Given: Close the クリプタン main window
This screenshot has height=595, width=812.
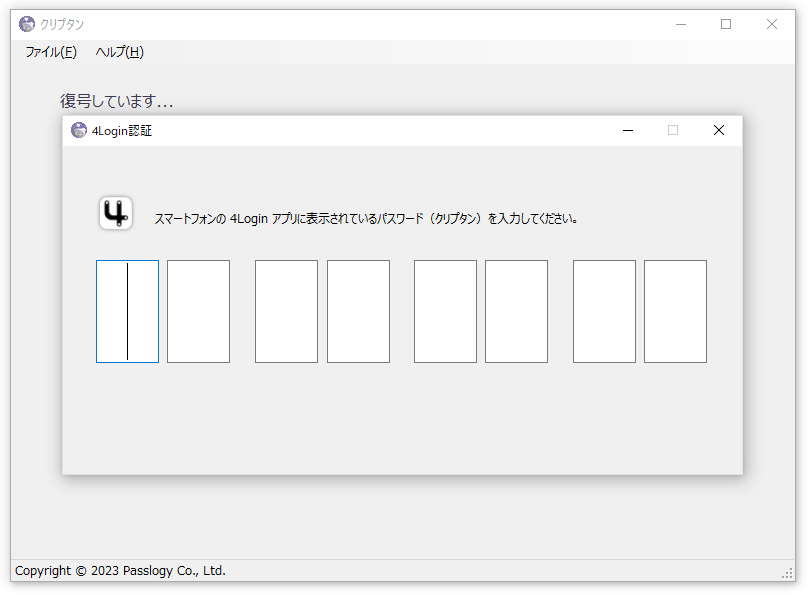Looking at the screenshot, I should (x=772, y=24).
